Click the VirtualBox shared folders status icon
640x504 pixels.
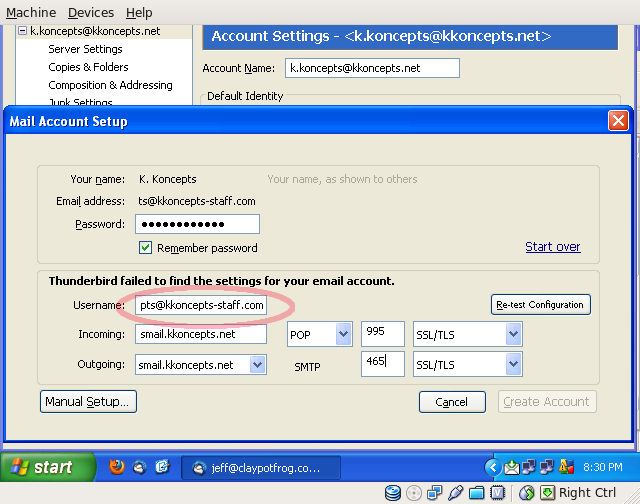pyautogui.click(x=476, y=493)
